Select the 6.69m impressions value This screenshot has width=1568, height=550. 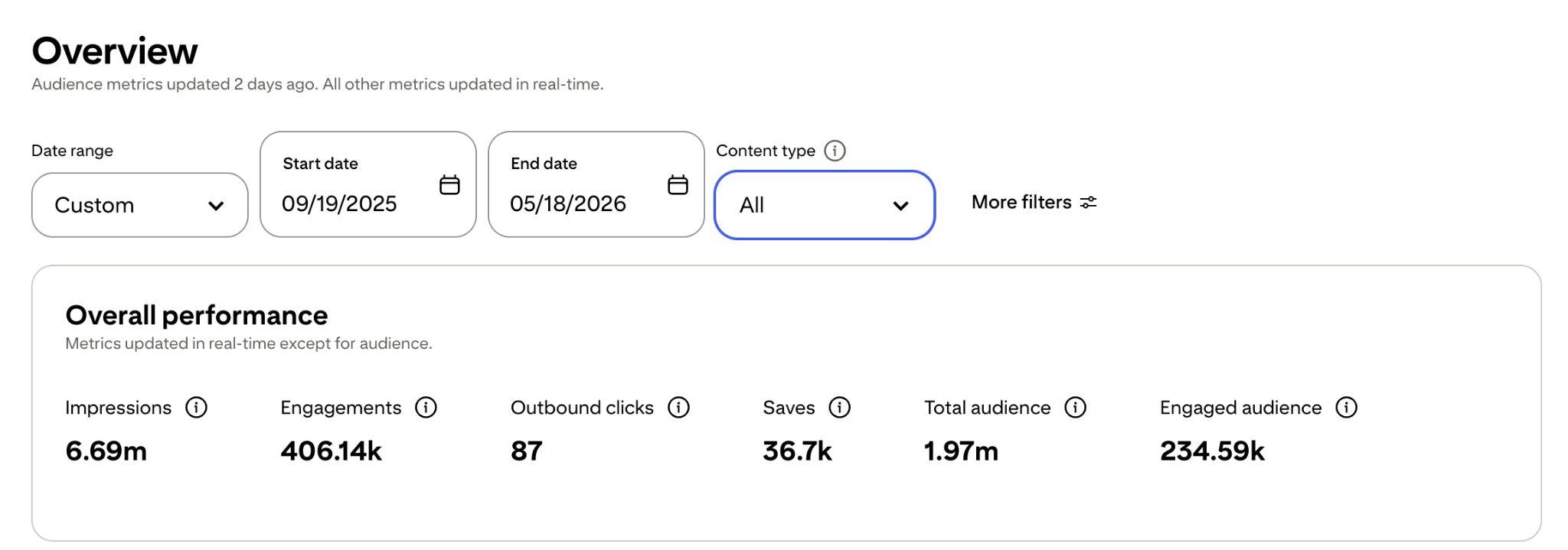click(106, 451)
